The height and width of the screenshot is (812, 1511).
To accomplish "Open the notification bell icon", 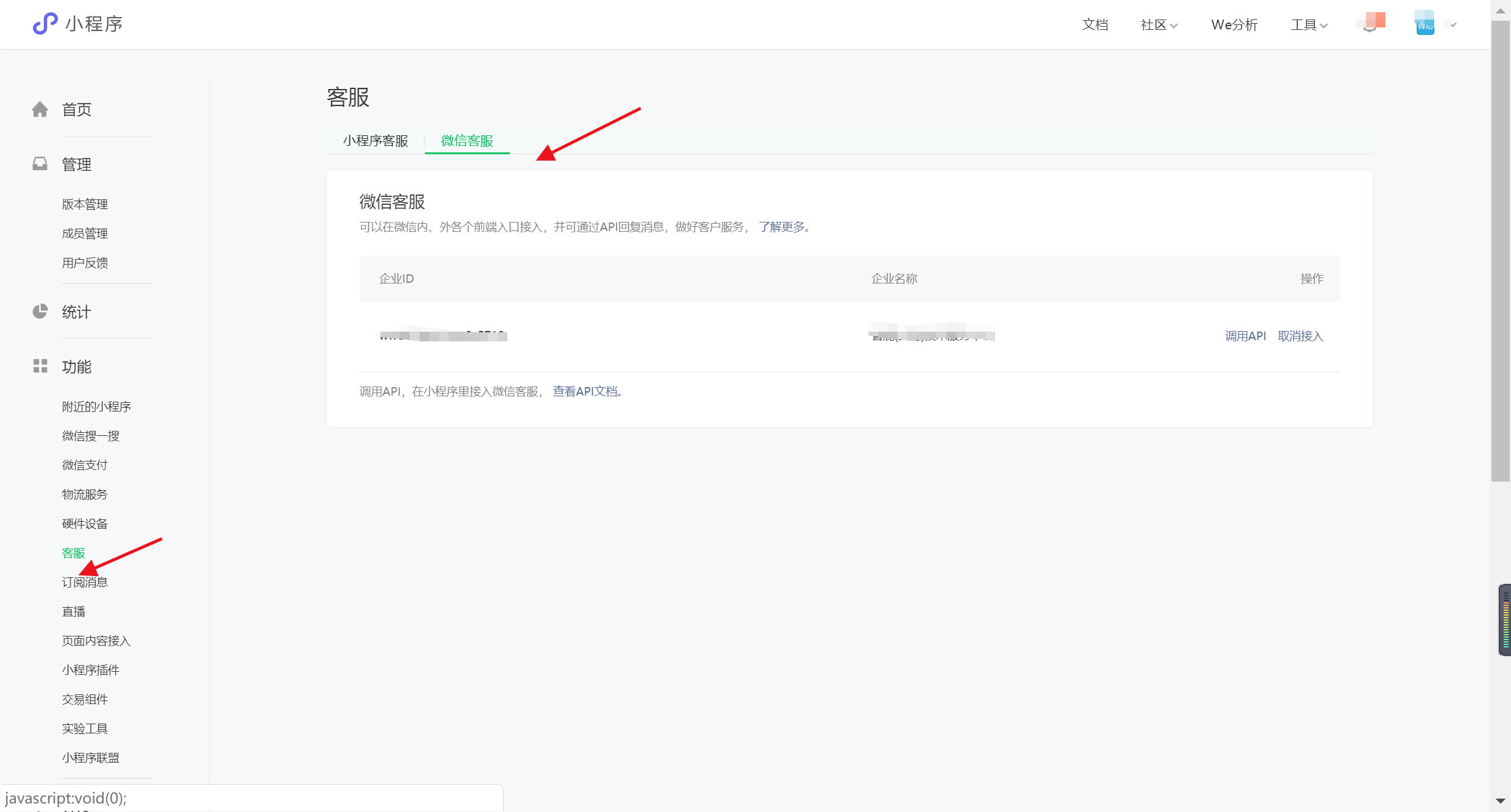I will [1370, 24].
